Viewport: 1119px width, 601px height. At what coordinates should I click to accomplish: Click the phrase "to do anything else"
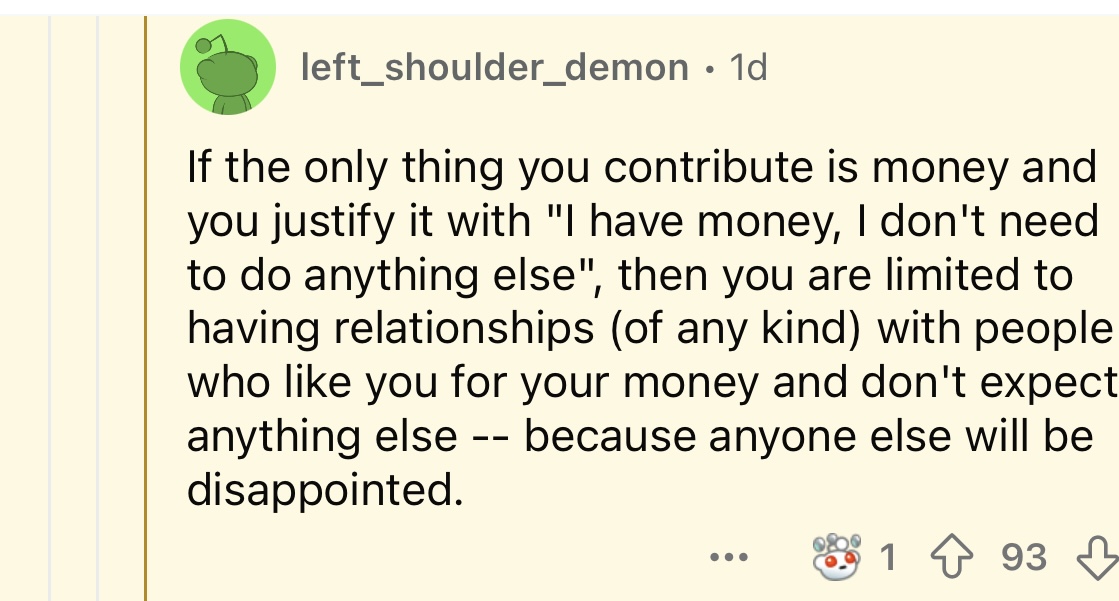(x=382, y=275)
